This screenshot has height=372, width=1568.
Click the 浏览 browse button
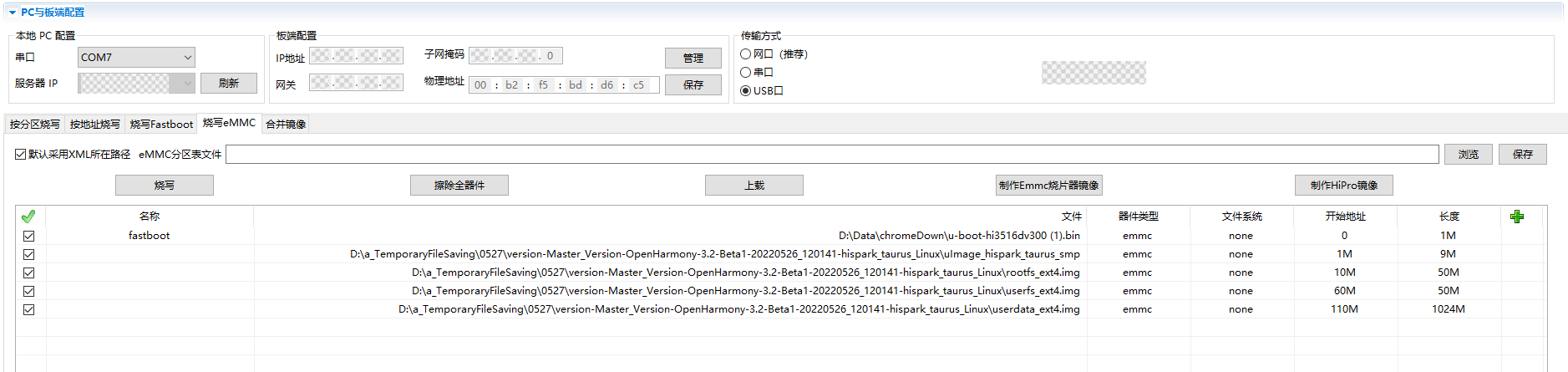click(x=1469, y=154)
